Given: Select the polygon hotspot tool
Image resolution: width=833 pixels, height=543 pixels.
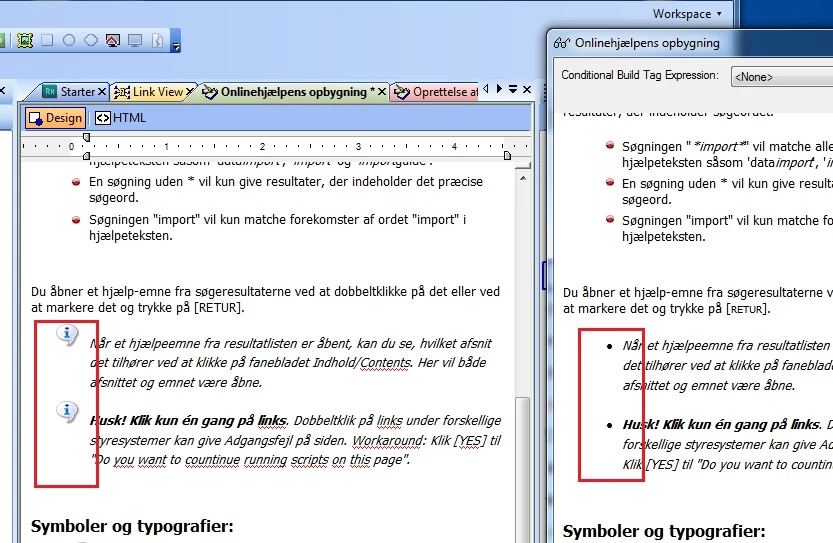Looking at the screenshot, I should (x=91, y=40).
